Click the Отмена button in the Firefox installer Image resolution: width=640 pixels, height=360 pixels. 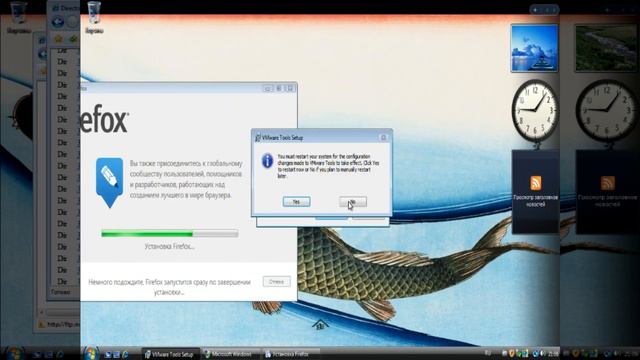click(x=276, y=282)
